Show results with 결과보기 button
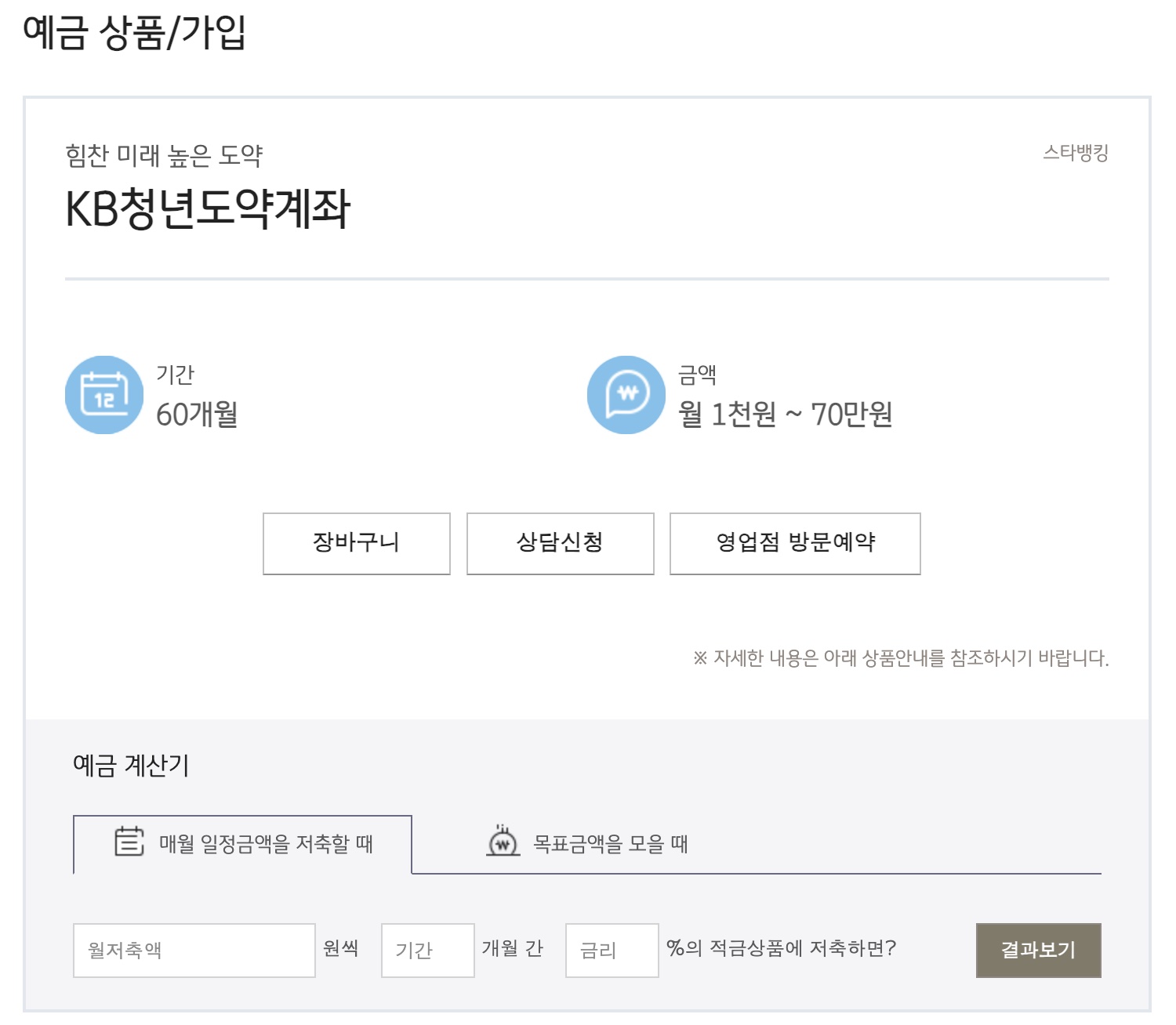 [x=1039, y=951]
